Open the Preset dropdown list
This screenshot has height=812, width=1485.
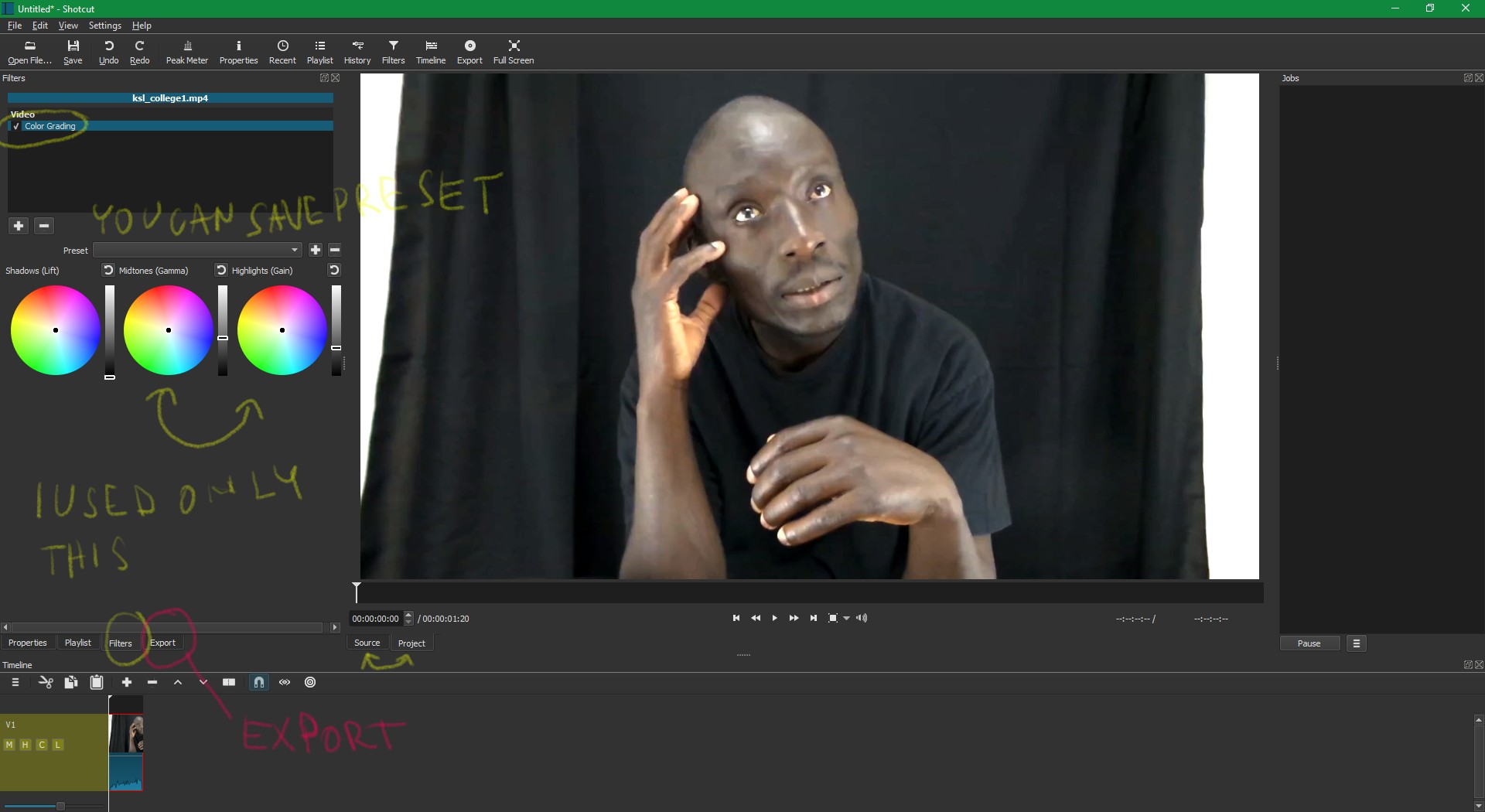pyautogui.click(x=197, y=250)
